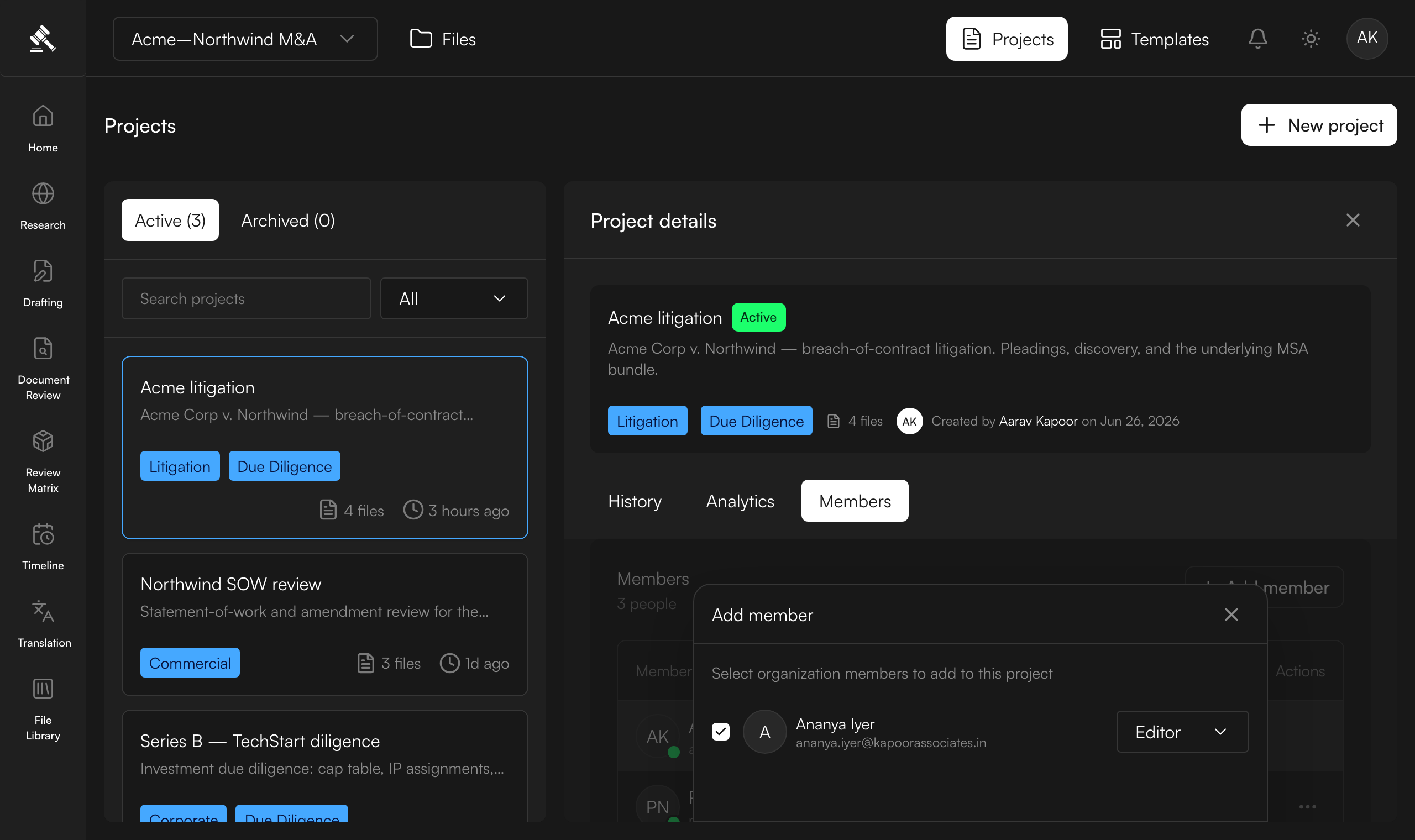Open the Research section in sidebar
Viewport: 1415px width, 840px height.
point(43,206)
